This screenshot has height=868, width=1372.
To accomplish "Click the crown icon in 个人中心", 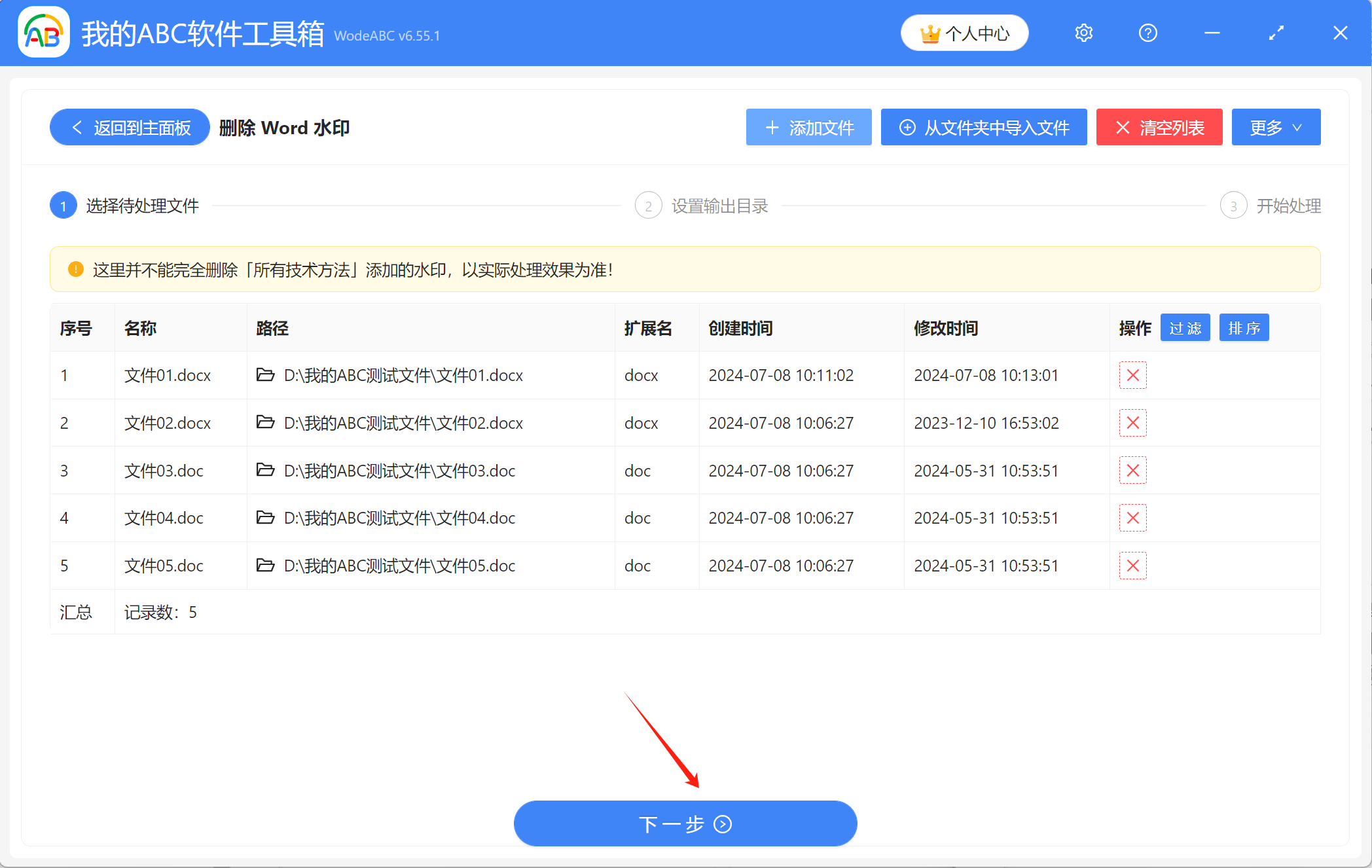I will click(x=929, y=32).
